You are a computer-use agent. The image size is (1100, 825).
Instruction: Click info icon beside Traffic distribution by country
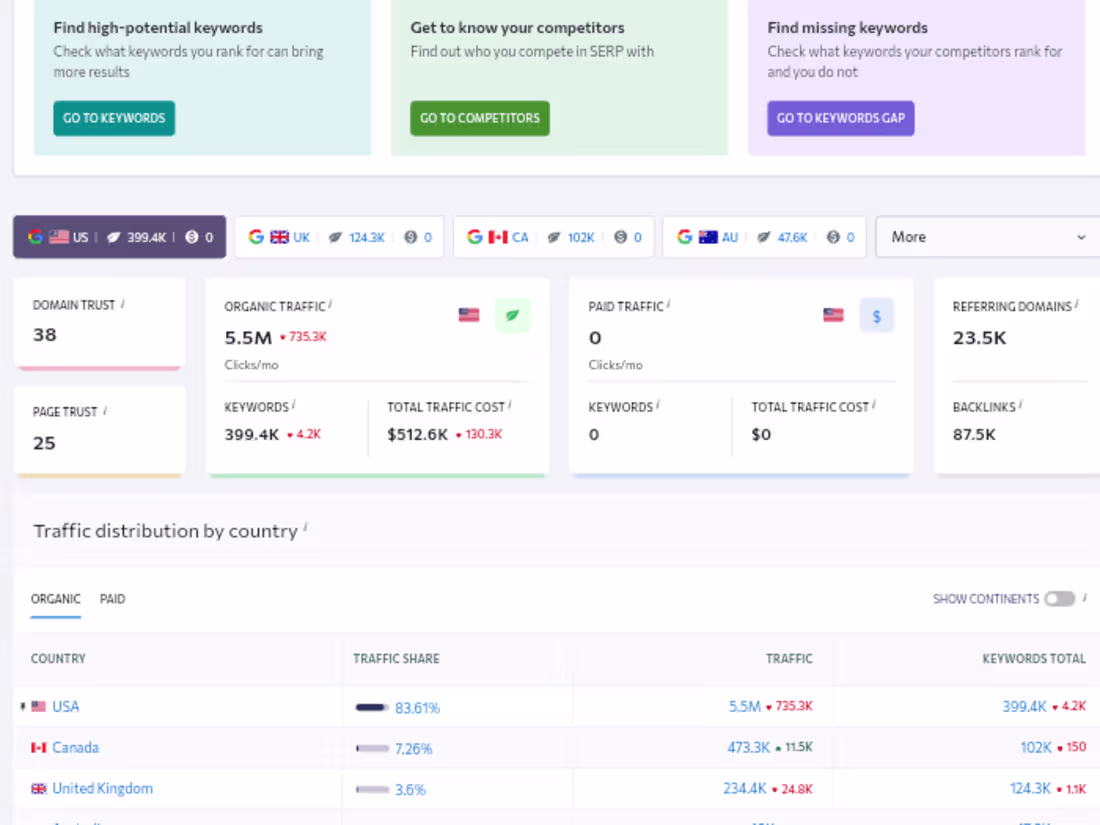(x=305, y=527)
